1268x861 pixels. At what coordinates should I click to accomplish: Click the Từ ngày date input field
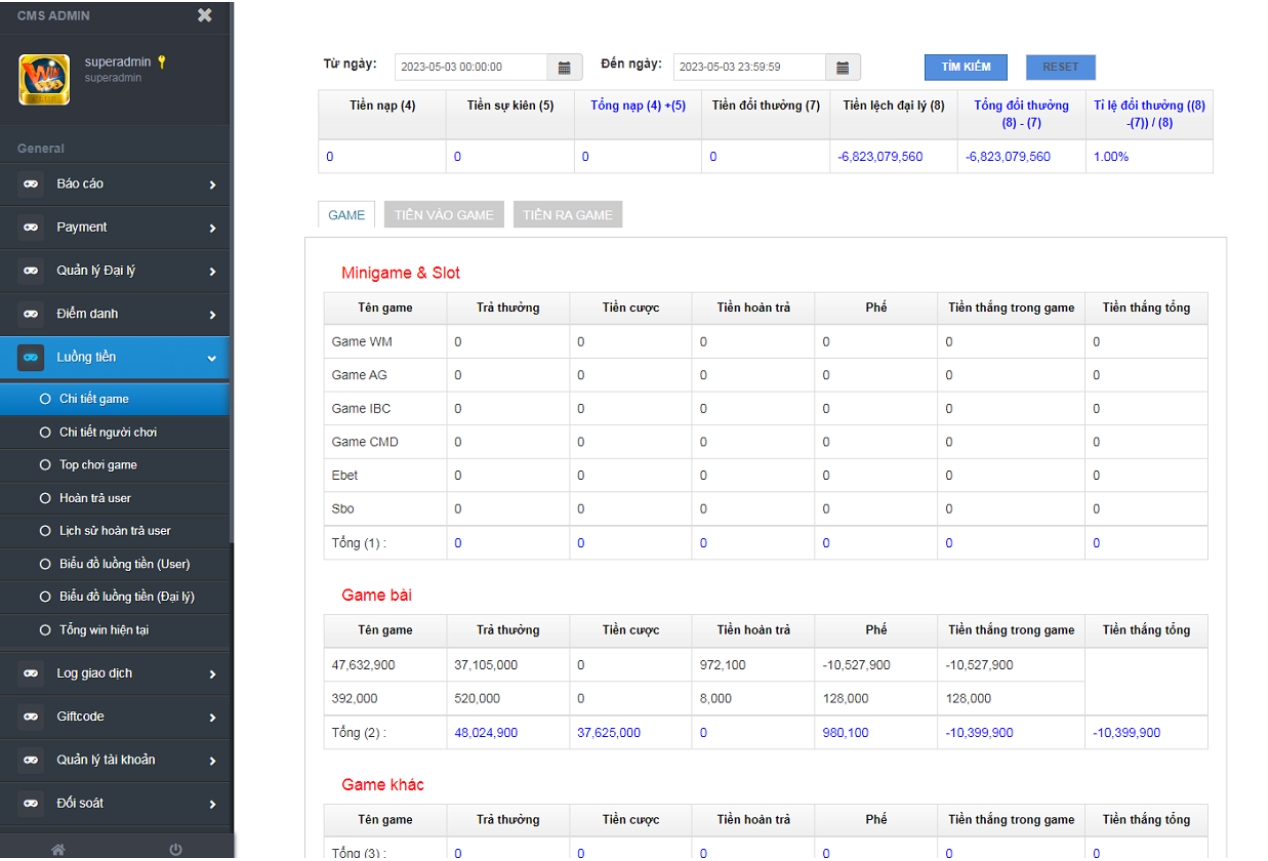tap(473, 67)
